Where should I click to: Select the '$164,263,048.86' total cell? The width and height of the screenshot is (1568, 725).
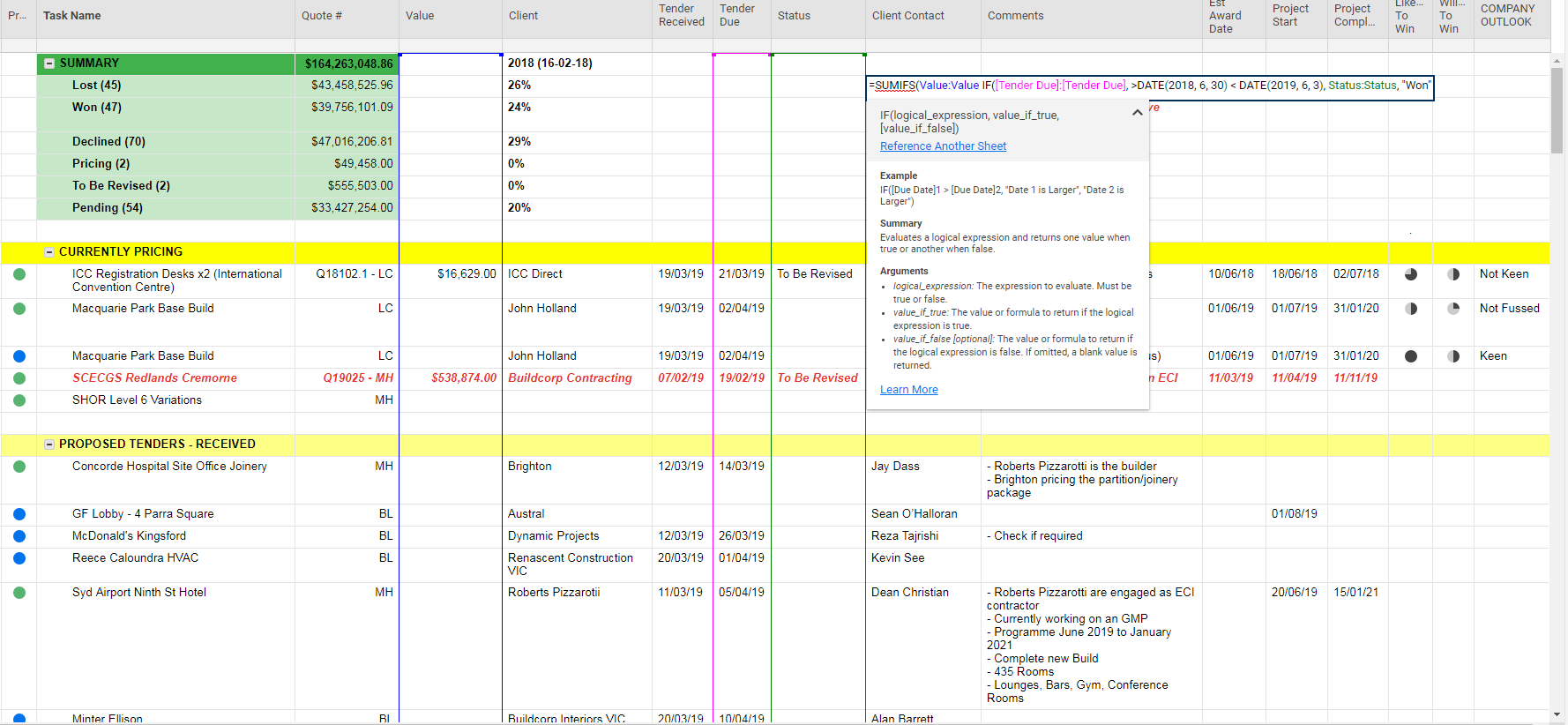click(x=347, y=64)
